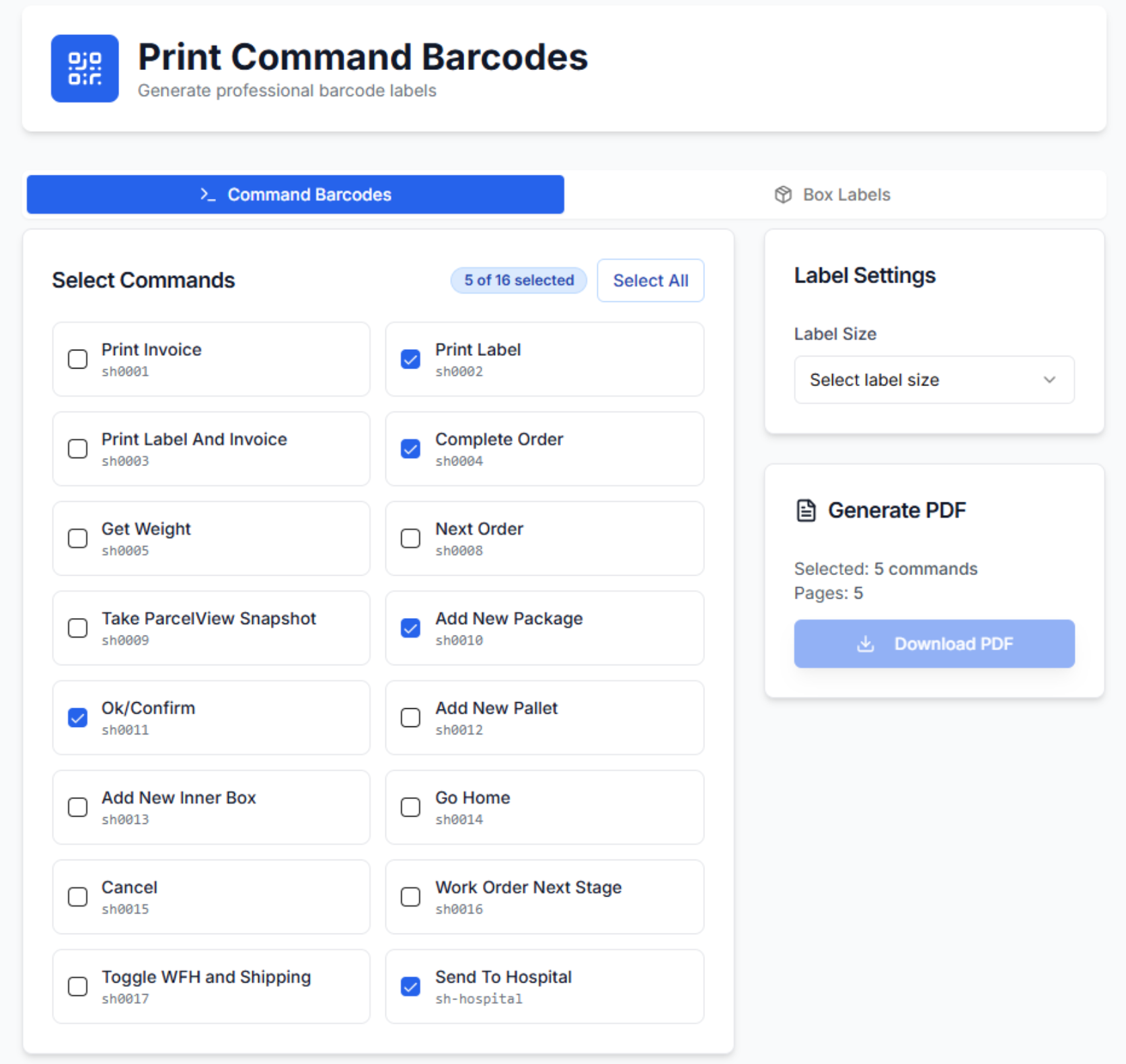Image resolution: width=1126 pixels, height=1064 pixels.
Task: Select the Work Order Next Stage card
Action: click(545, 897)
